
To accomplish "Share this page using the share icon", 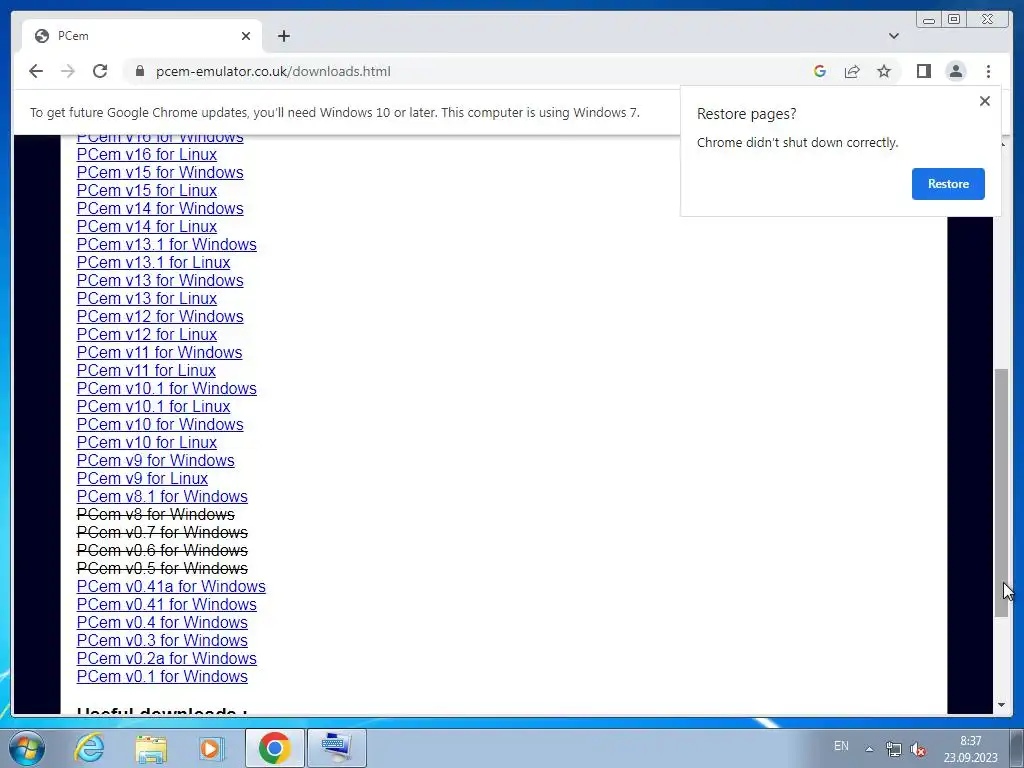I will [852, 71].
